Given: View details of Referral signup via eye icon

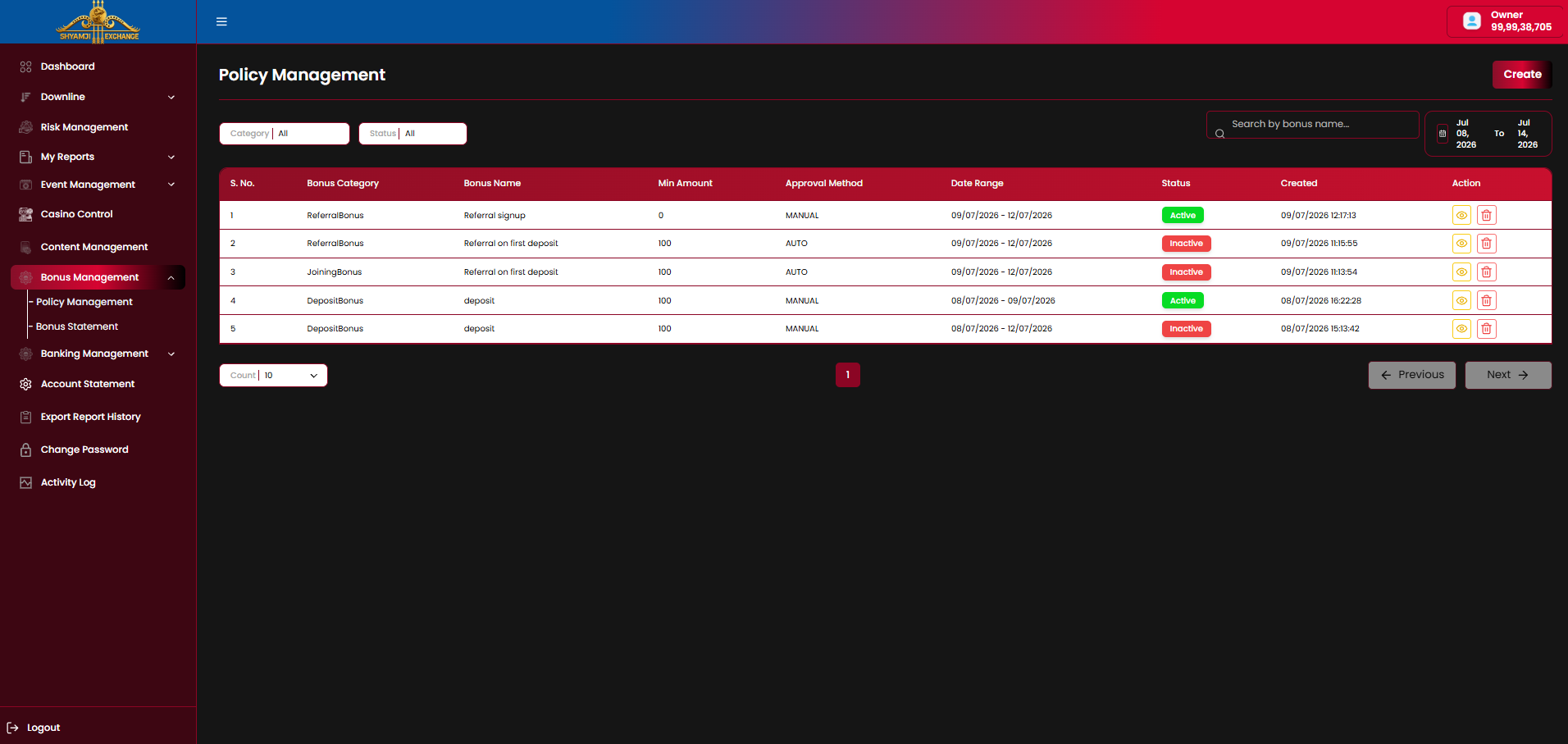Looking at the screenshot, I should [1461, 215].
